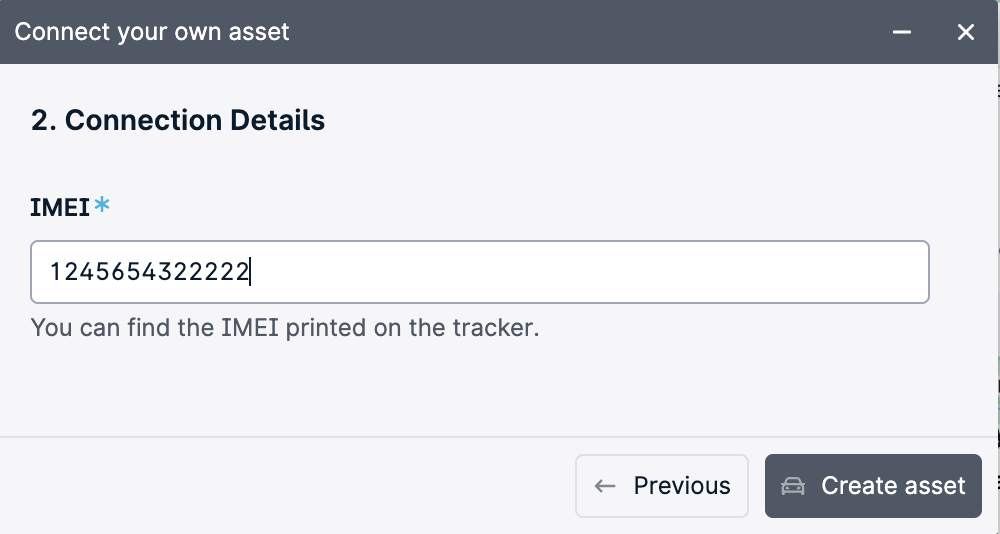Place cursor at end of IMEI number 1245654322222
Viewport: 1000px width, 534px height.
pos(250,272)
